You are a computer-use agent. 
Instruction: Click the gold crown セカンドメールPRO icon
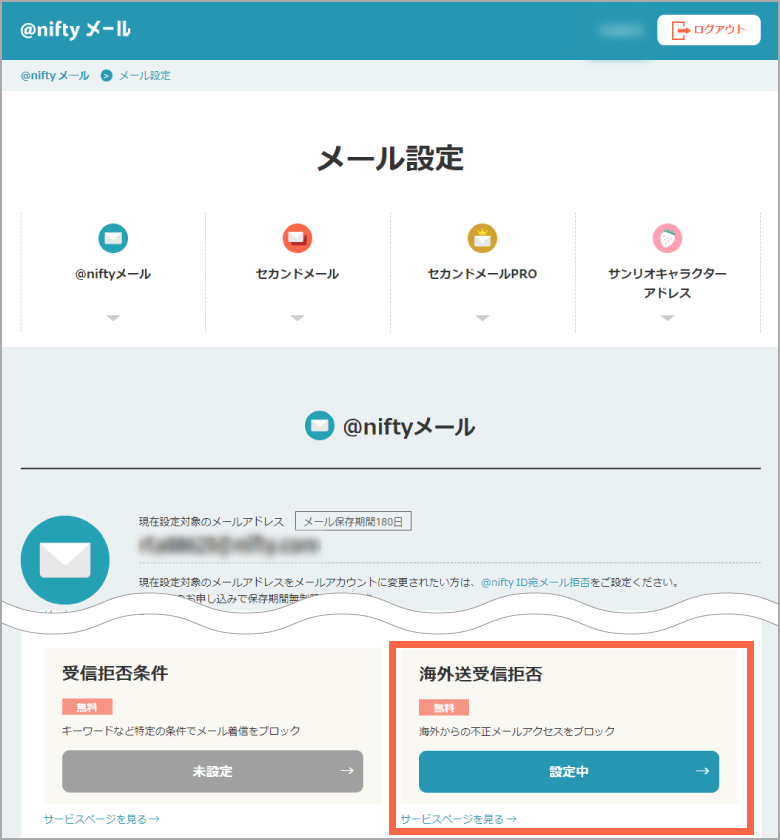click(482, 238)
